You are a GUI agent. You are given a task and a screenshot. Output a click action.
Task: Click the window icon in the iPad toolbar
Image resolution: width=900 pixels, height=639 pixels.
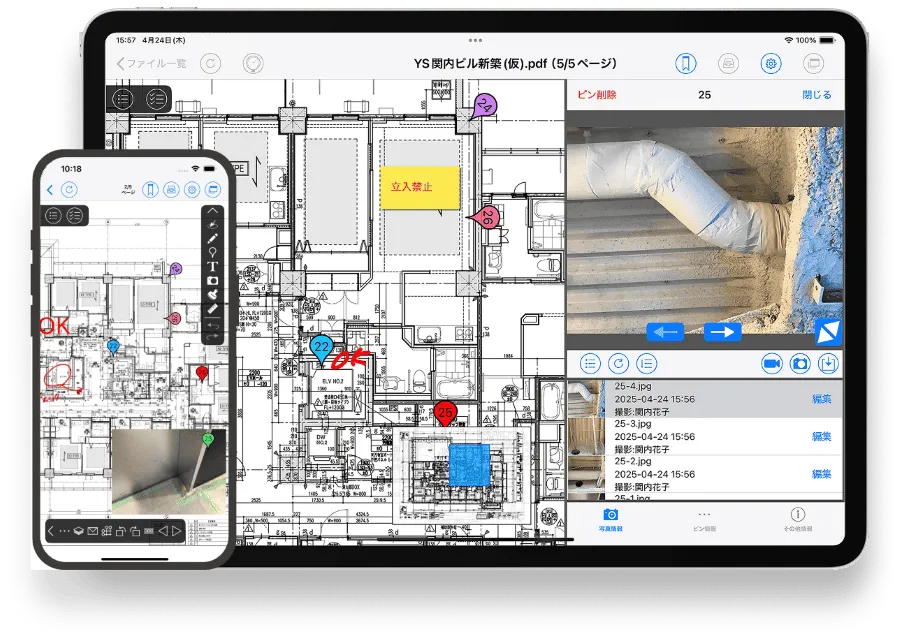(814, 63)
